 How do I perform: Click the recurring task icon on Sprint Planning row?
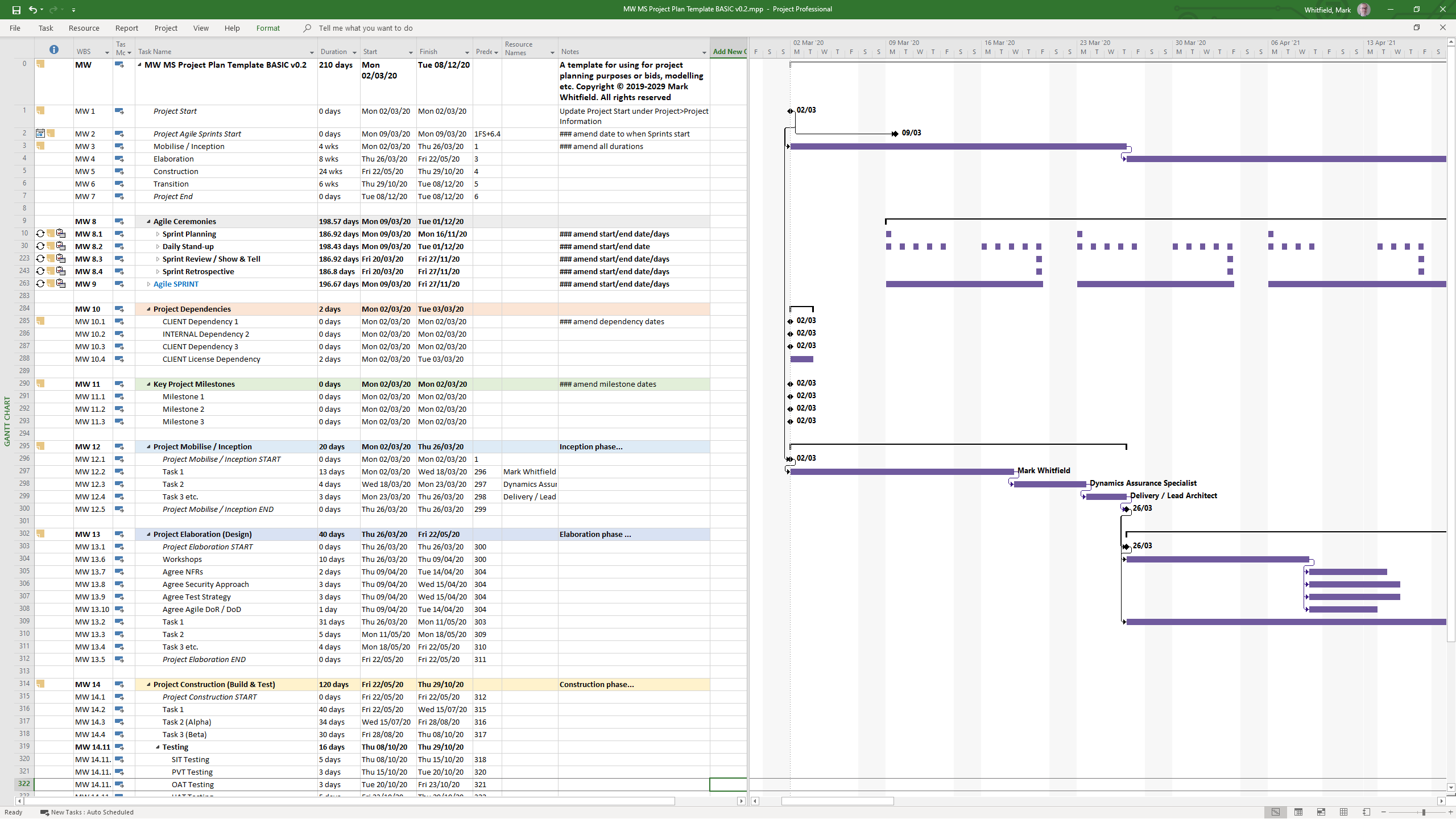click(x=40, y=234)
